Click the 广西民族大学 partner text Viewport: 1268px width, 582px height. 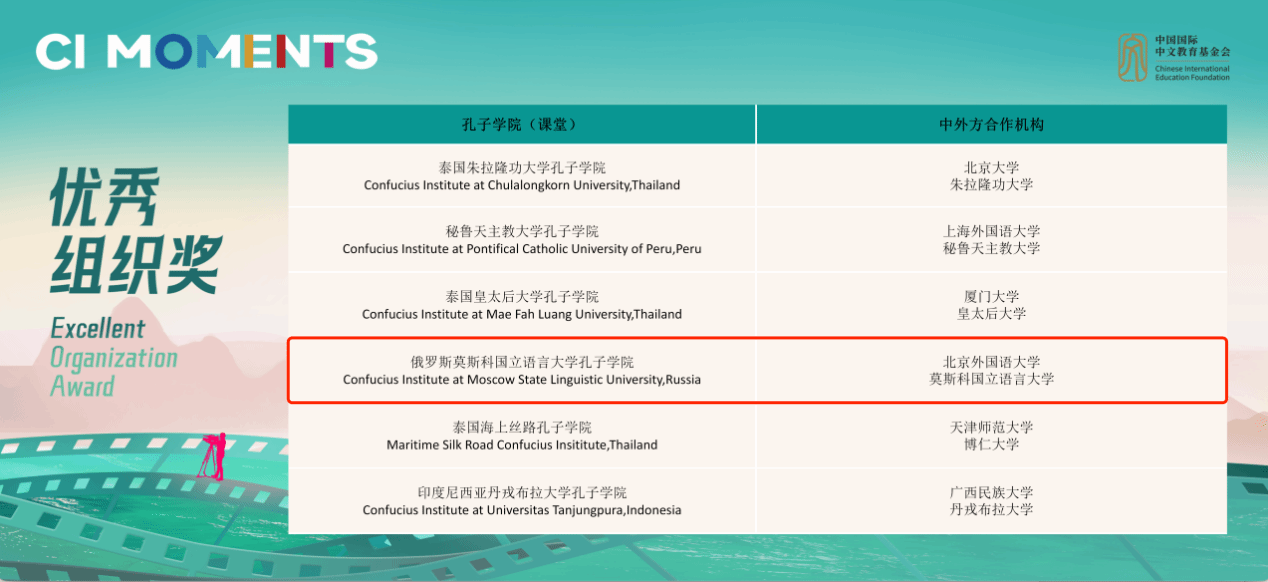pos(991,493)
